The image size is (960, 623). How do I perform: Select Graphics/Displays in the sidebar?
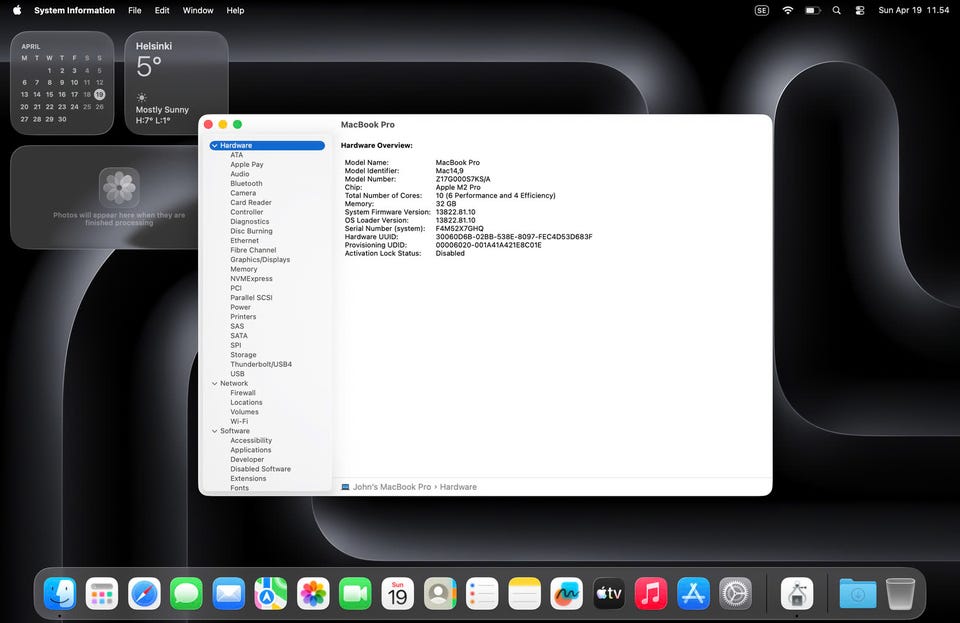coord(260,260)
